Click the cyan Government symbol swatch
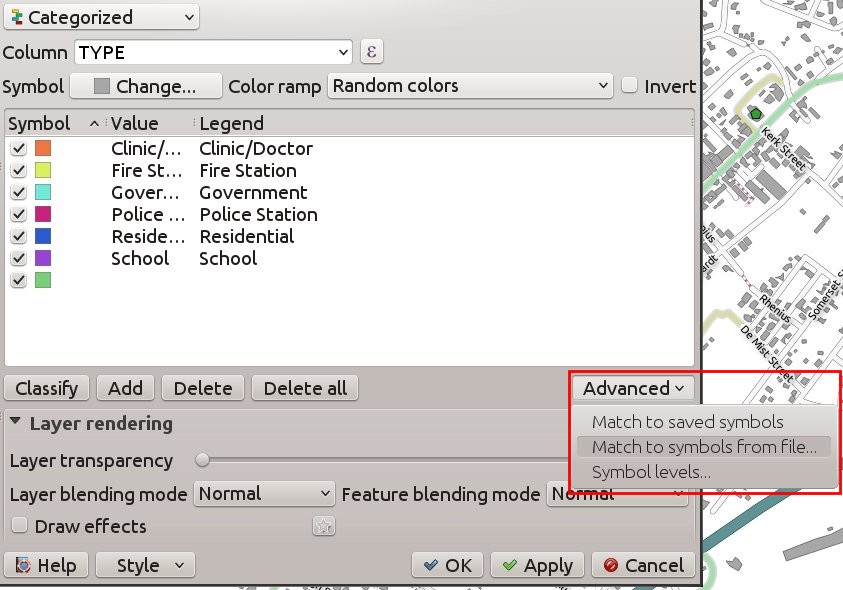The height and width of the screenshot is (590, 843). point(43,192)
